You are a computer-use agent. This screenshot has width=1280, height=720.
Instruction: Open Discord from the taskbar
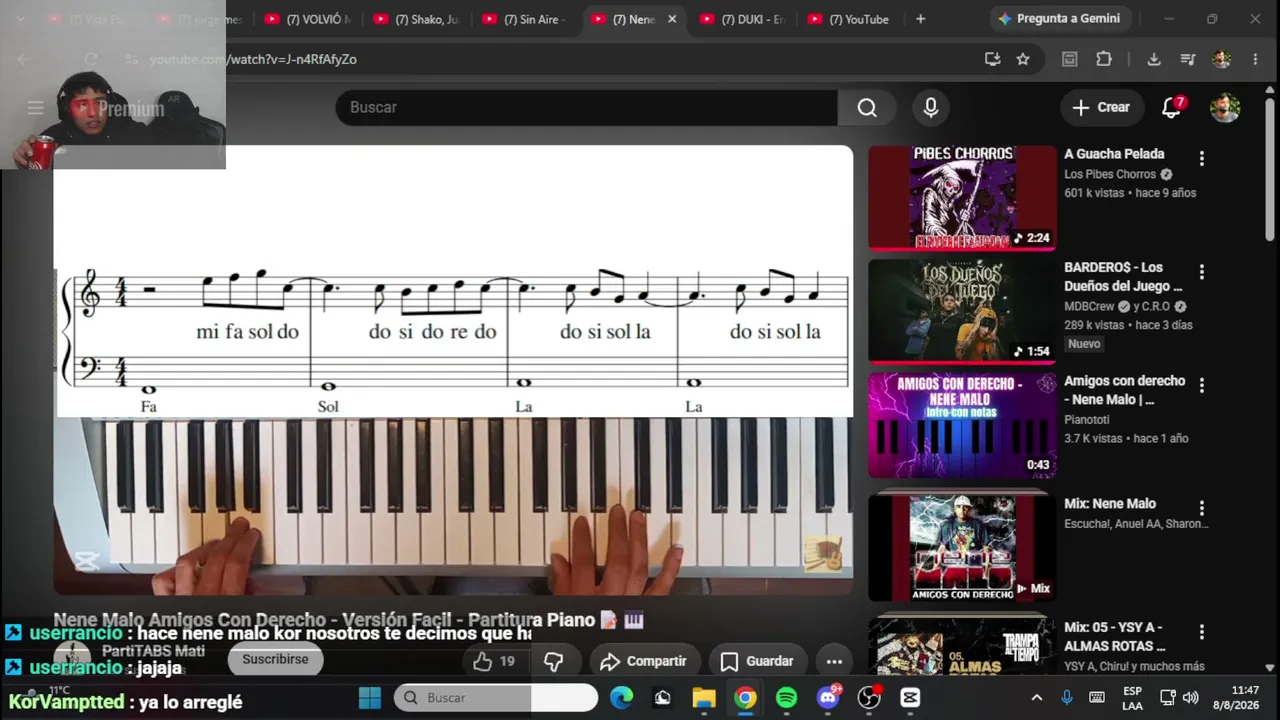(x=828, y=697)
